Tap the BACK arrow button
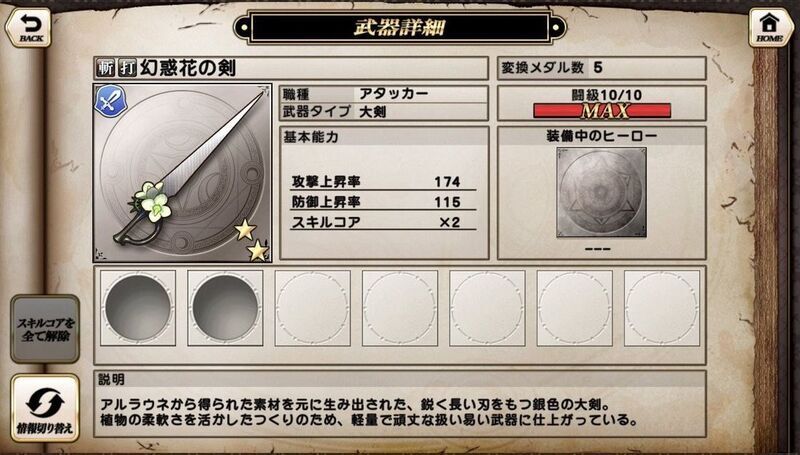 tap(29, 28)
